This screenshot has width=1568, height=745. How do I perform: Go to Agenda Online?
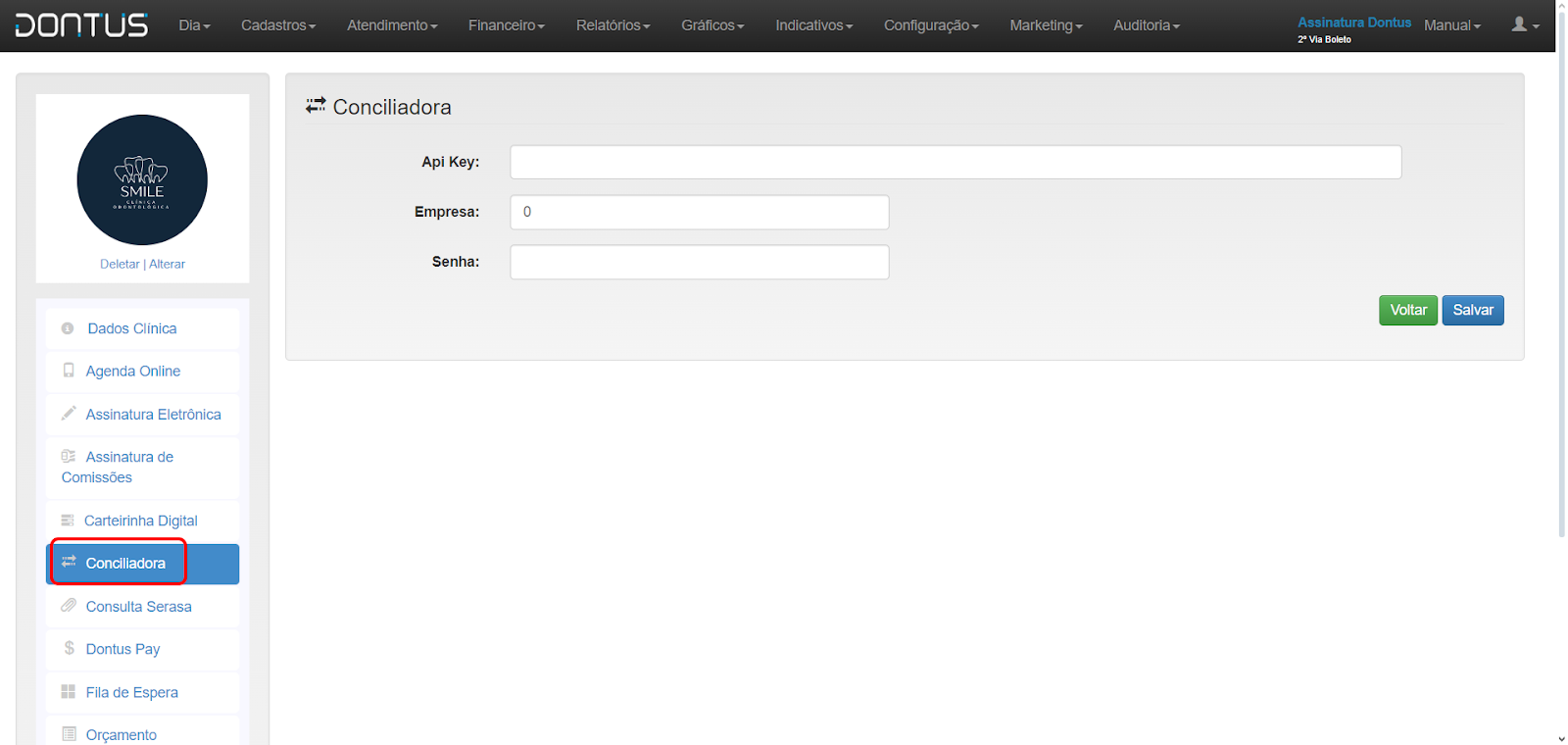pos(142,372)
